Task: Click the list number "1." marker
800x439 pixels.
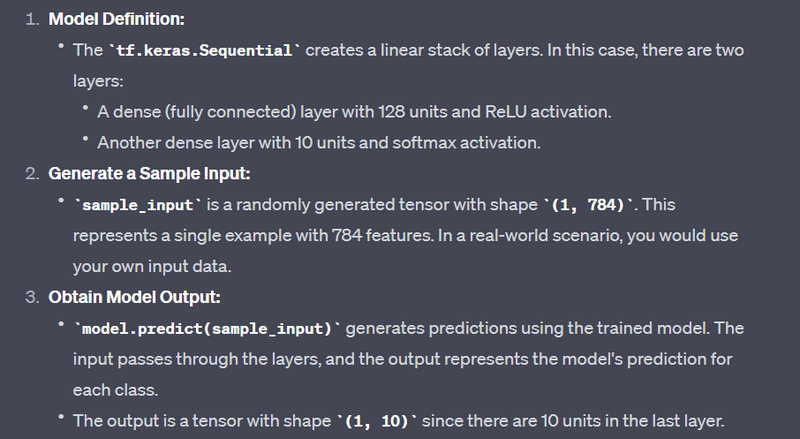Action: pos(29,19)
